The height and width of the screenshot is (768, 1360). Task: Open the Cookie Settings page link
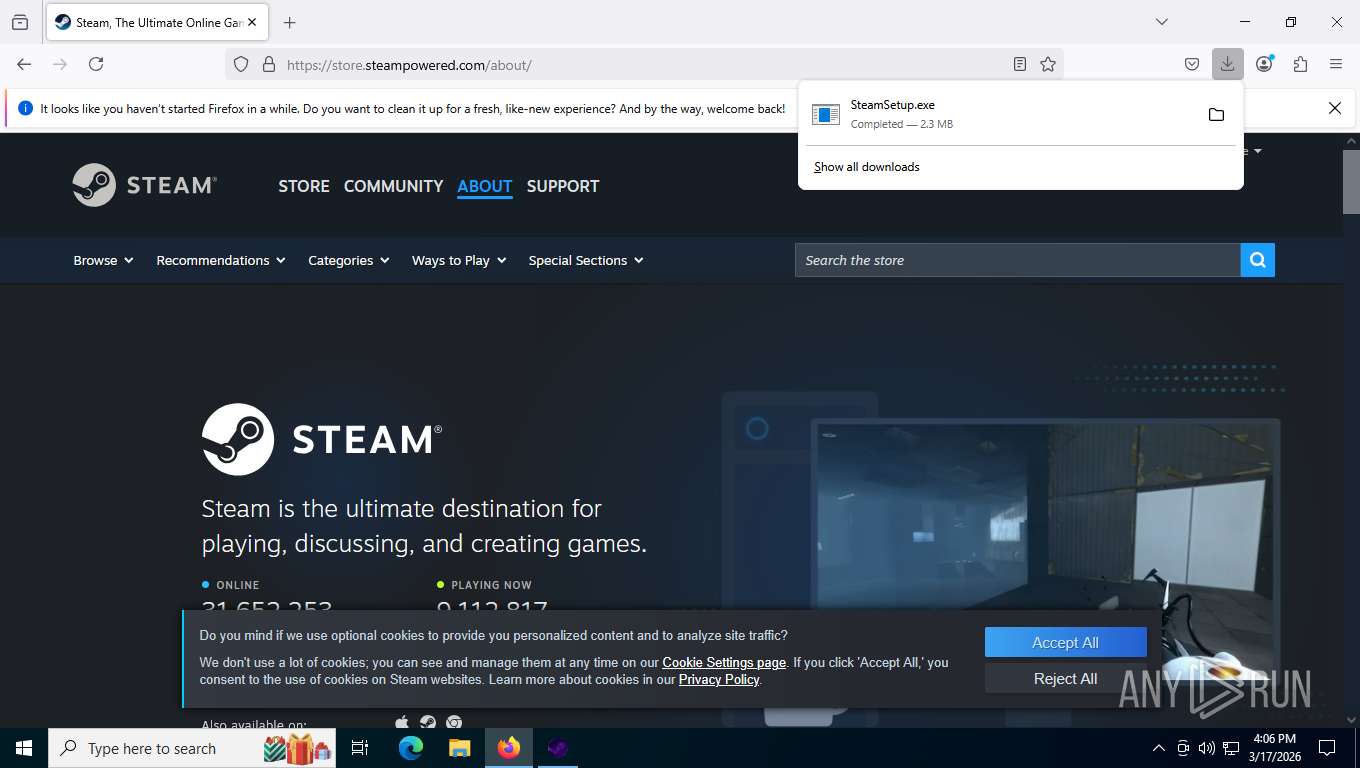pos(724,662)
